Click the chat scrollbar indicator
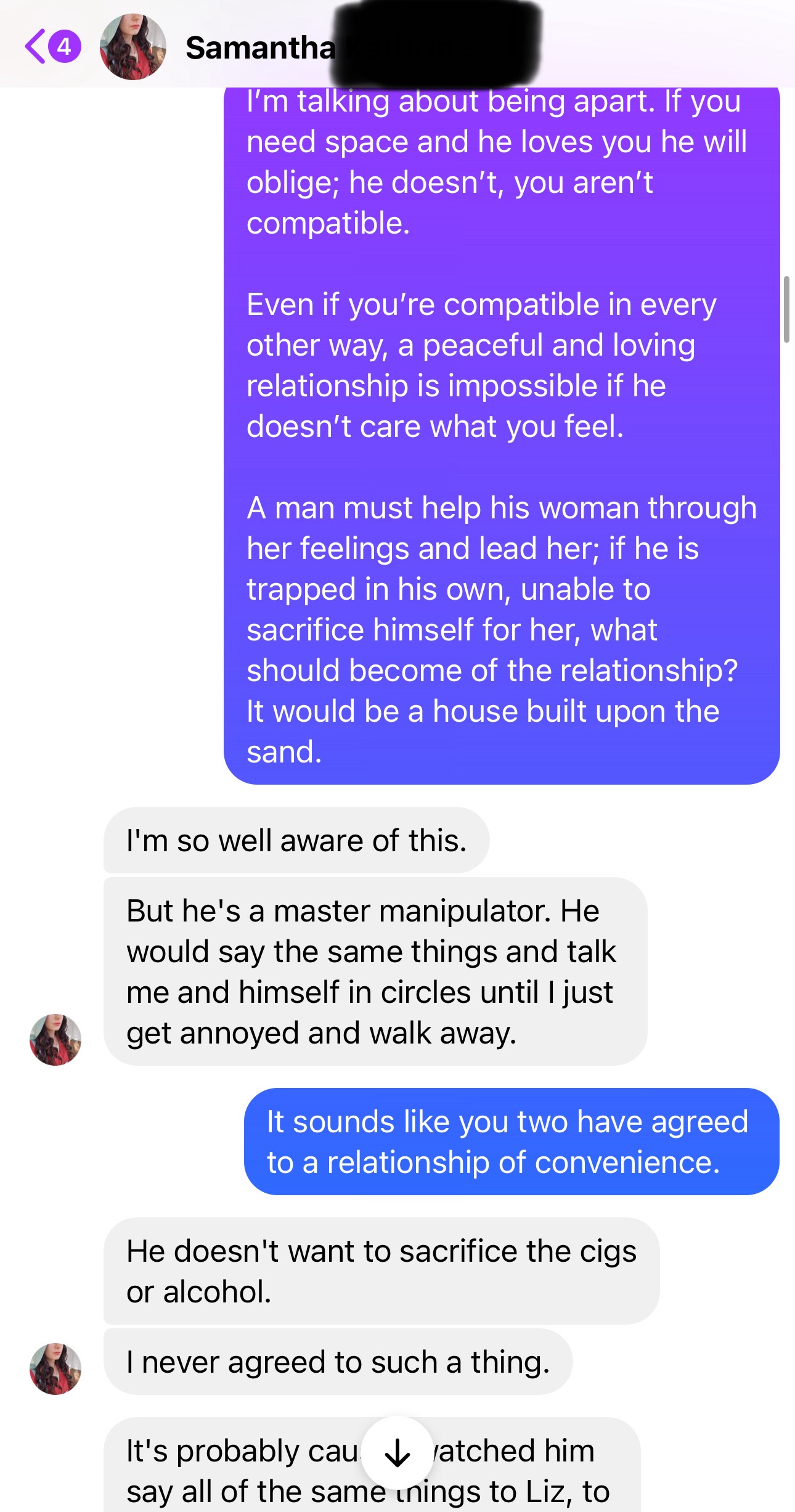The image size is (795, 1512). coord(786,309)
